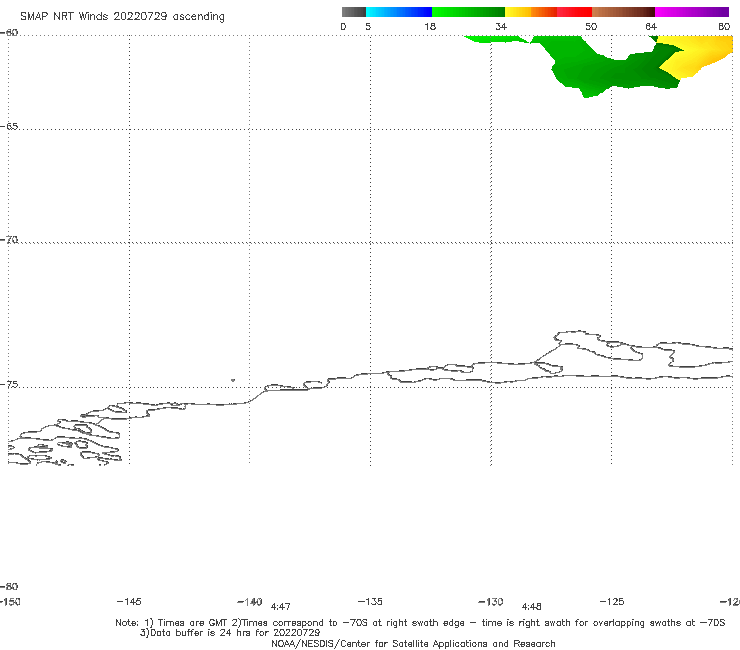Image resolution: width=740 pixels, height=650 pixels.
Task: Click the yellow-orange segment of the color bar
Action: (x=530, y=12)
